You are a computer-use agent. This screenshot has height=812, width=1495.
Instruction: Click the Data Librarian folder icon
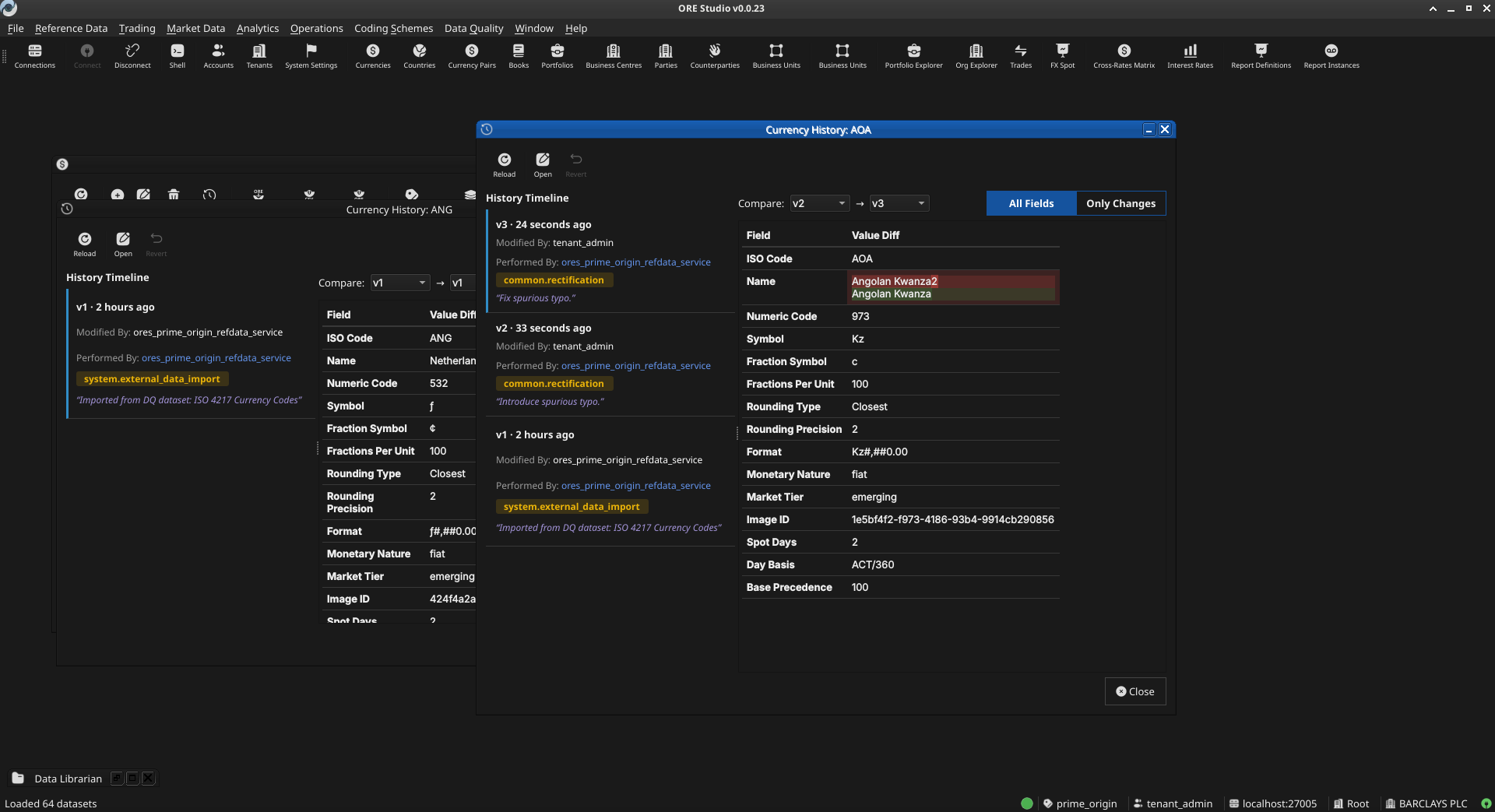pos(18,779)
